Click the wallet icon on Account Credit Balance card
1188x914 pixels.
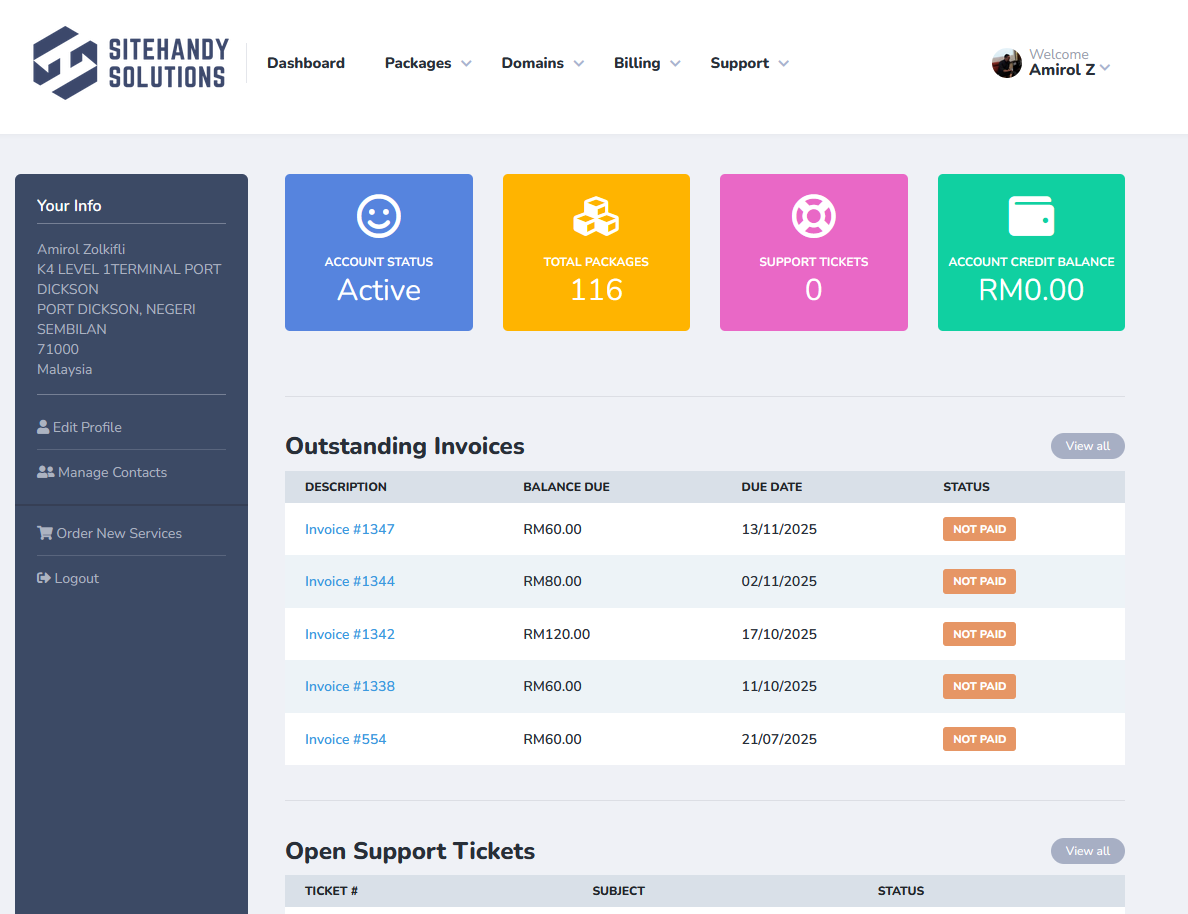[x=1031, y=214]
